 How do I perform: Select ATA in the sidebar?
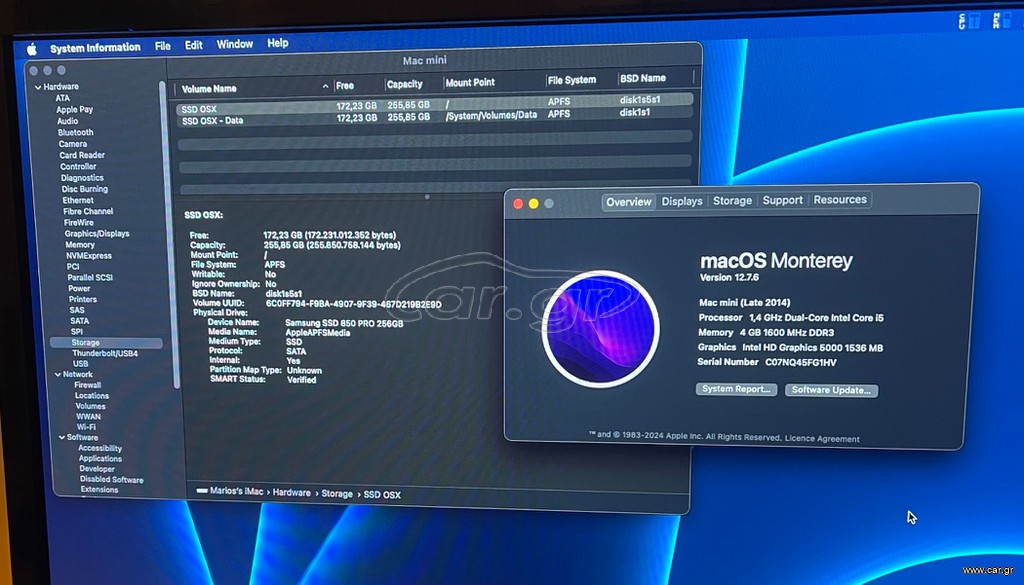click(63, 98)
